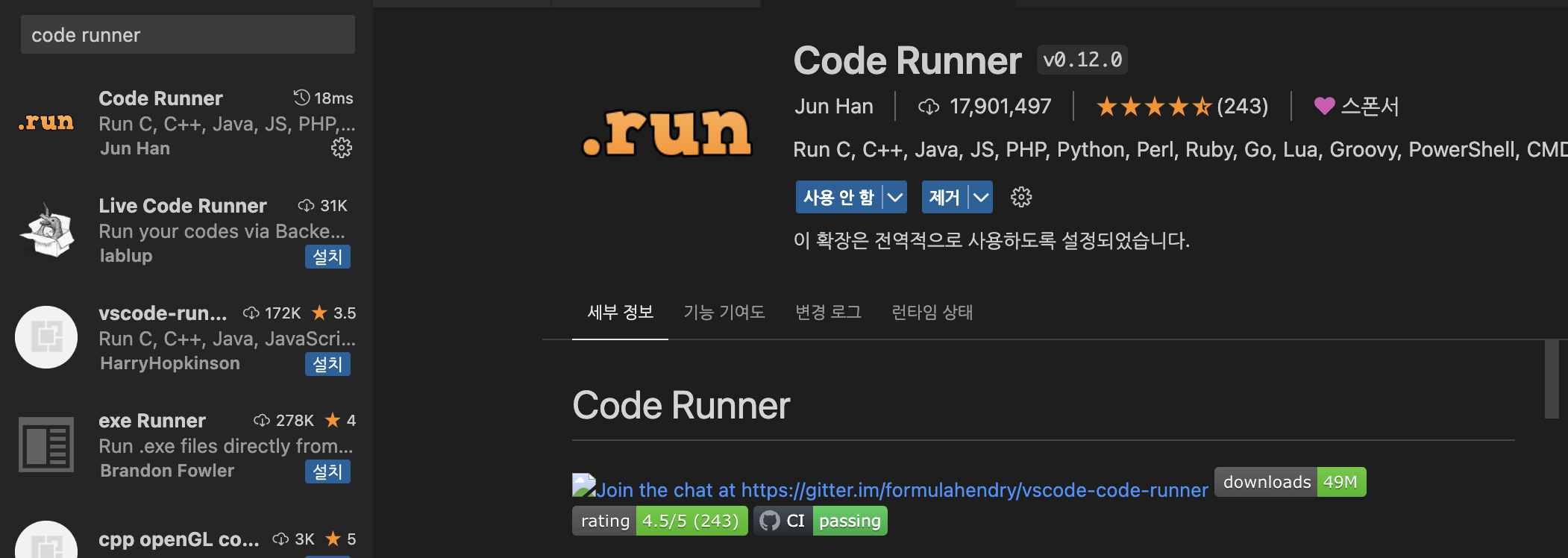Click the star rating (243) in header
The height and width of the screenshot is (558, 1568).
(1182, 107)
